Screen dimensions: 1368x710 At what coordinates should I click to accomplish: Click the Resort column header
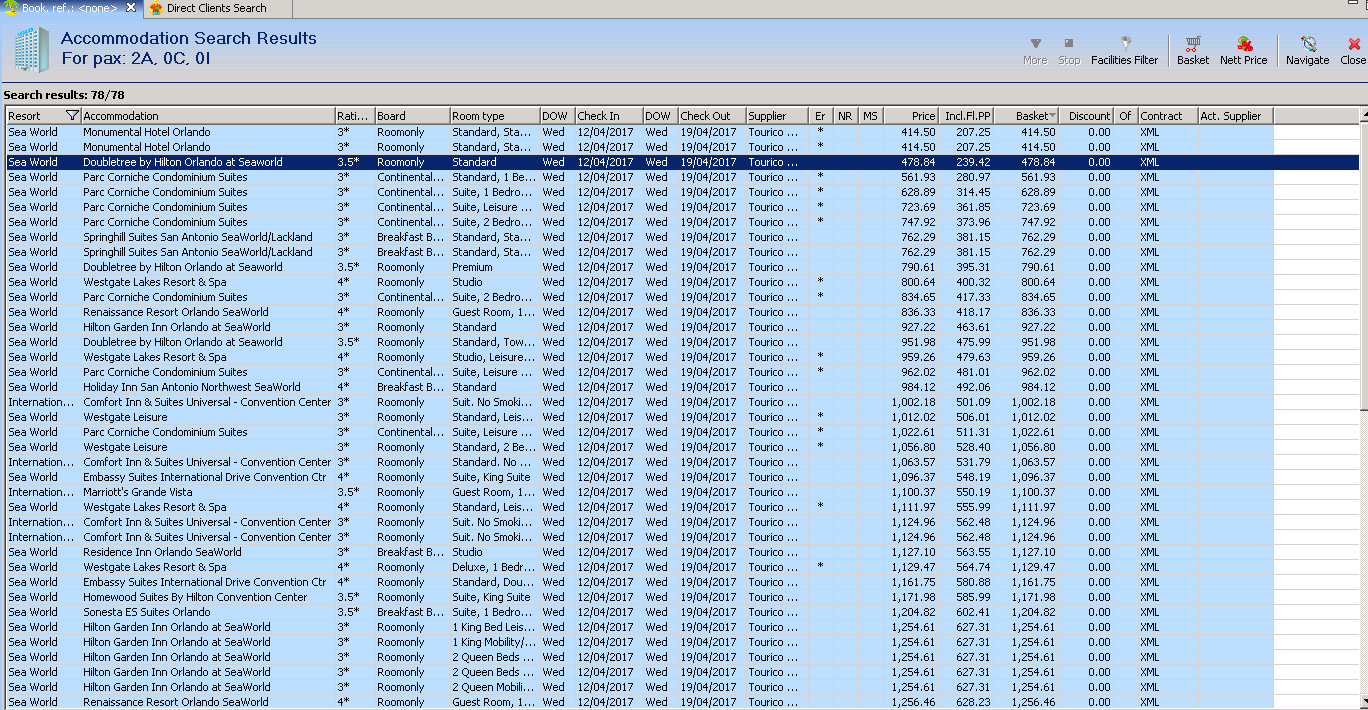tap(36, 116)
